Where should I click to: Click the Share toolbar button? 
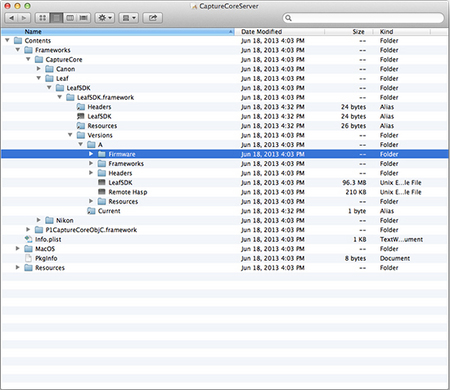[153, 18]
